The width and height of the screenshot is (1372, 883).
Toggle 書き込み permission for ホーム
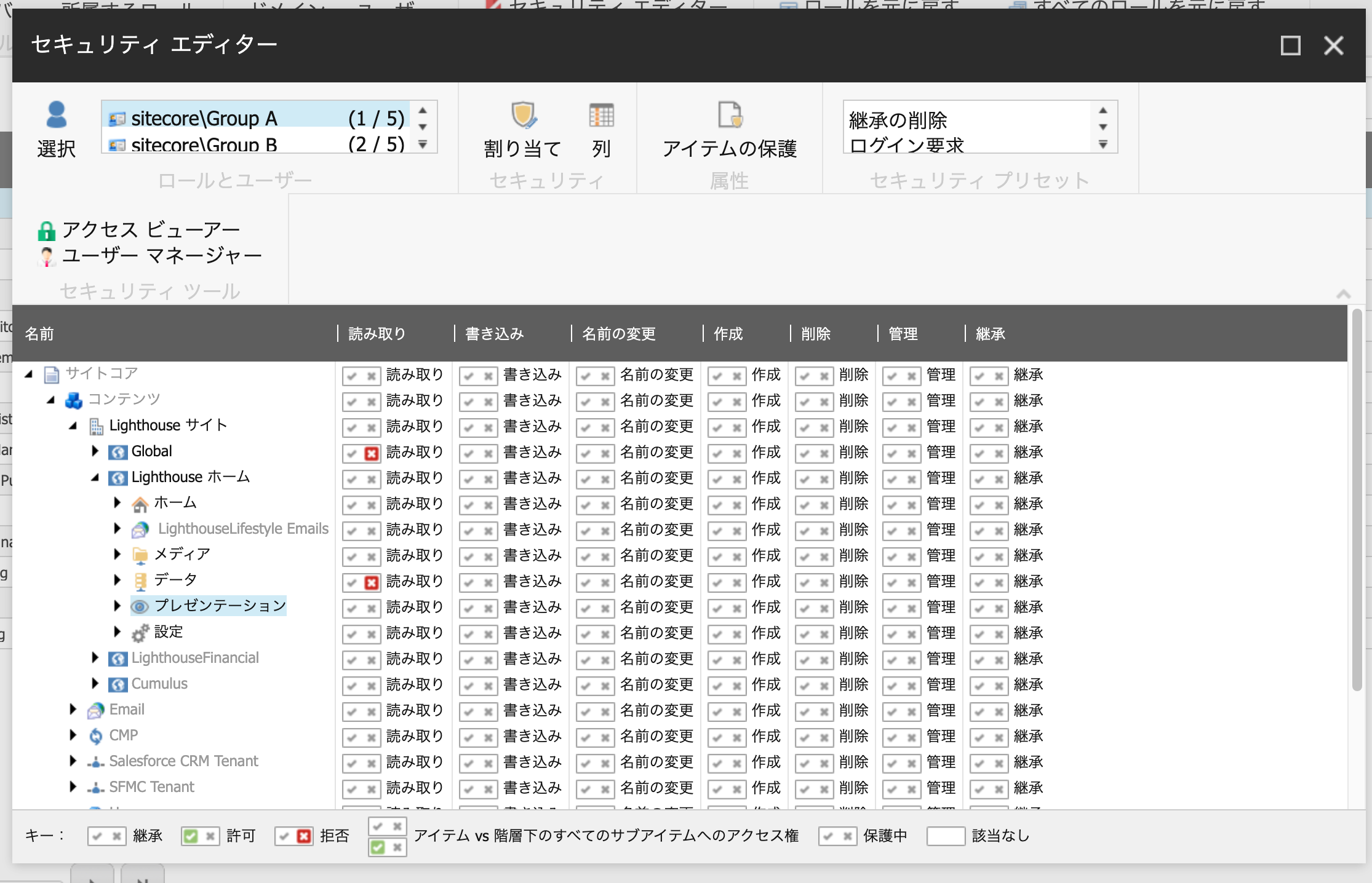479,505
